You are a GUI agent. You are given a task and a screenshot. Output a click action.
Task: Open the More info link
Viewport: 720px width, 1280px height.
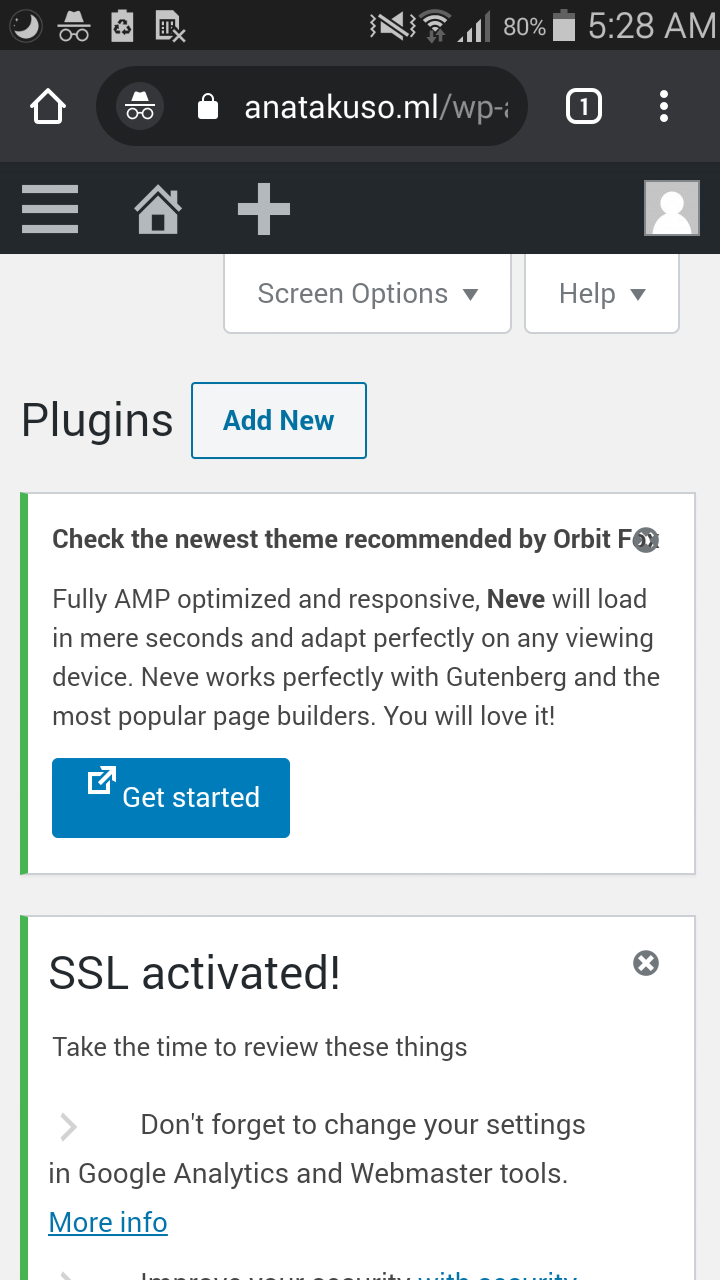tap(108, 1222)
